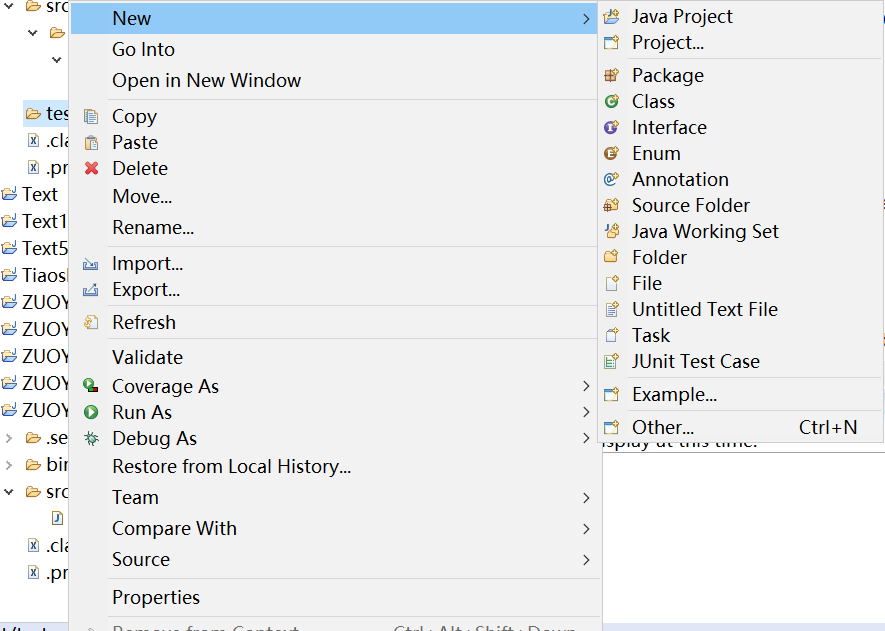Click the green Run As icon
The width and height of the screenshot is (885, 631).
(x=91, y=412)
